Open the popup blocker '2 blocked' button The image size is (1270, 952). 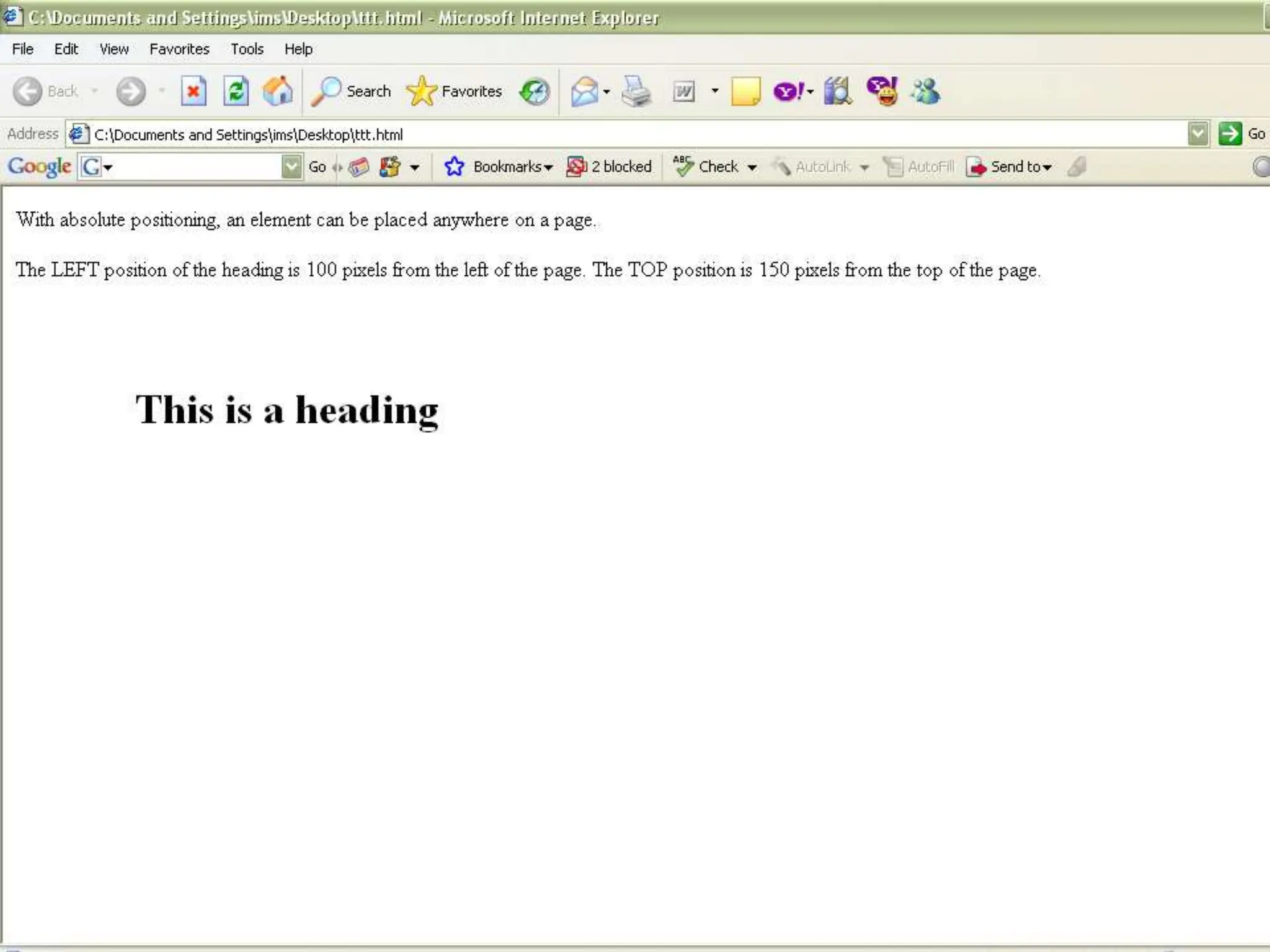click(610, 167)
